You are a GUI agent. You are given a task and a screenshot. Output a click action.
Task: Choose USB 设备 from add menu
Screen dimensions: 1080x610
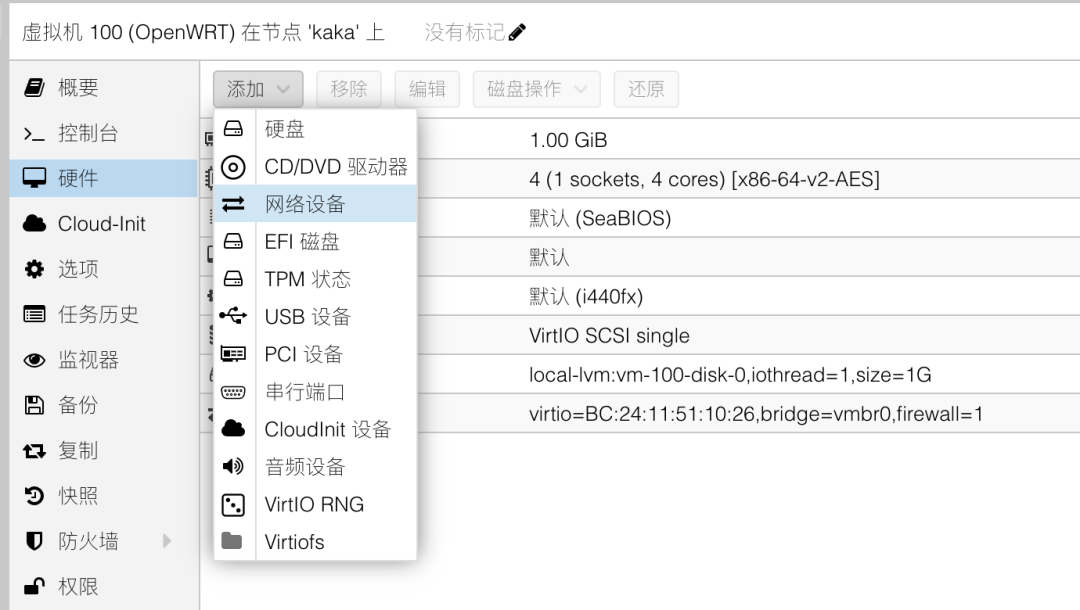[x=315, y=317]
